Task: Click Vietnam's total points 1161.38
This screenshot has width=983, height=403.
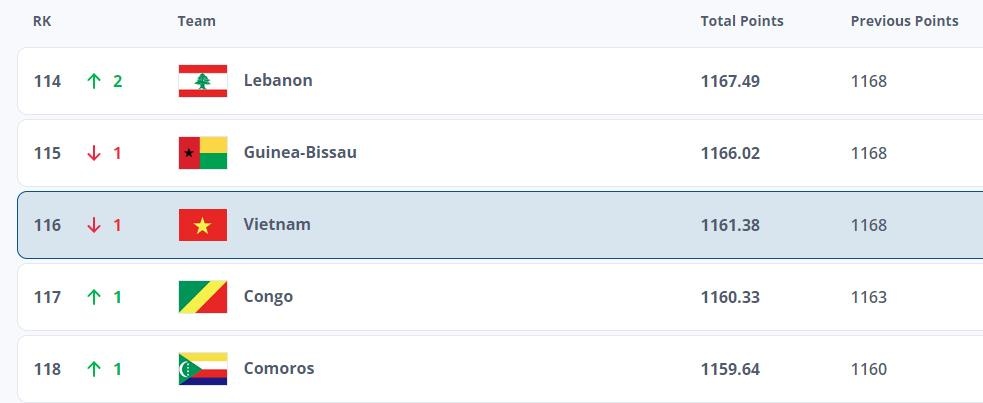Action: (730, 225)
